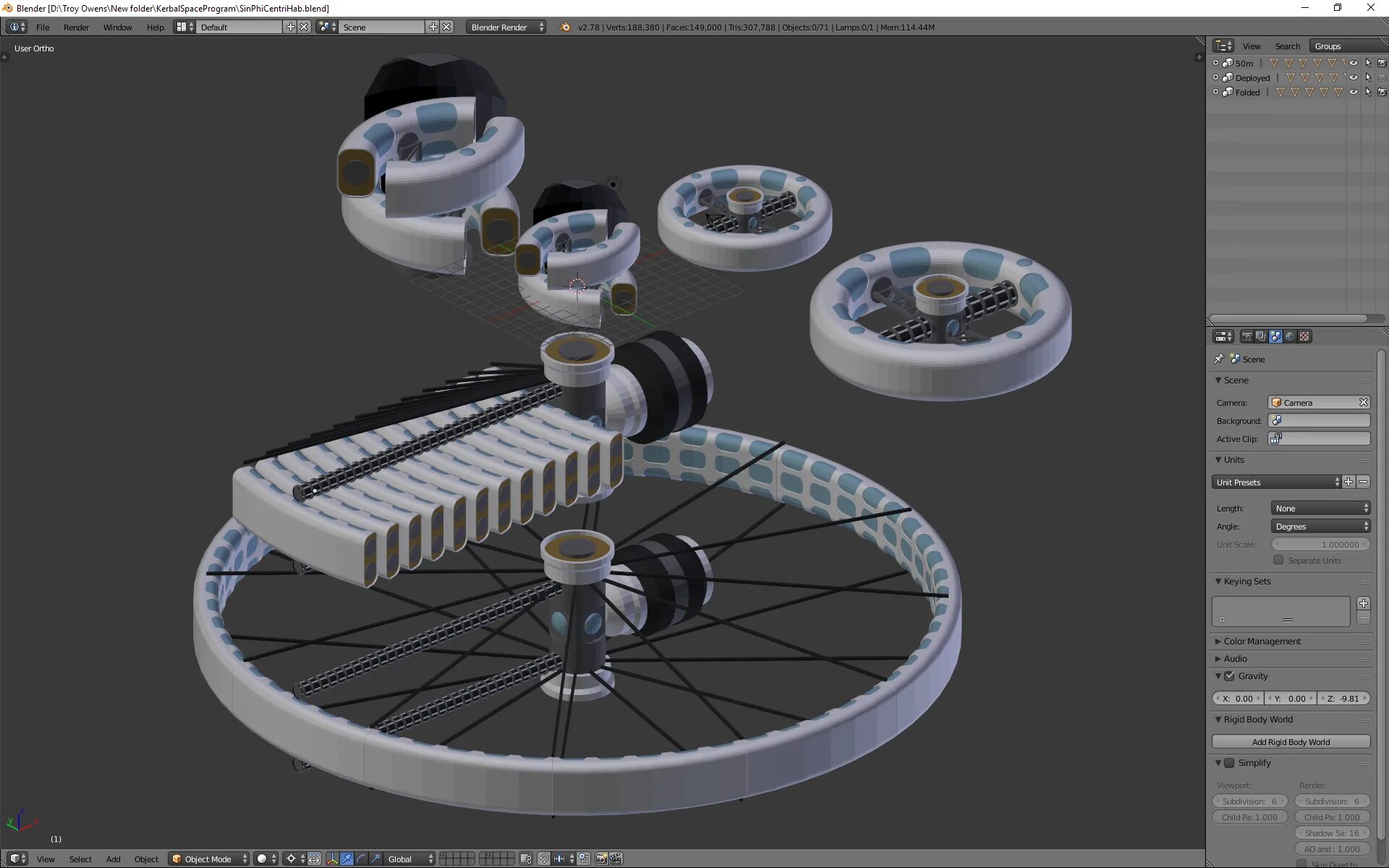This screenshot has height=868, width=1389.
Task: Expand the 50m group tree item
Action: (x=1215, y=63)
